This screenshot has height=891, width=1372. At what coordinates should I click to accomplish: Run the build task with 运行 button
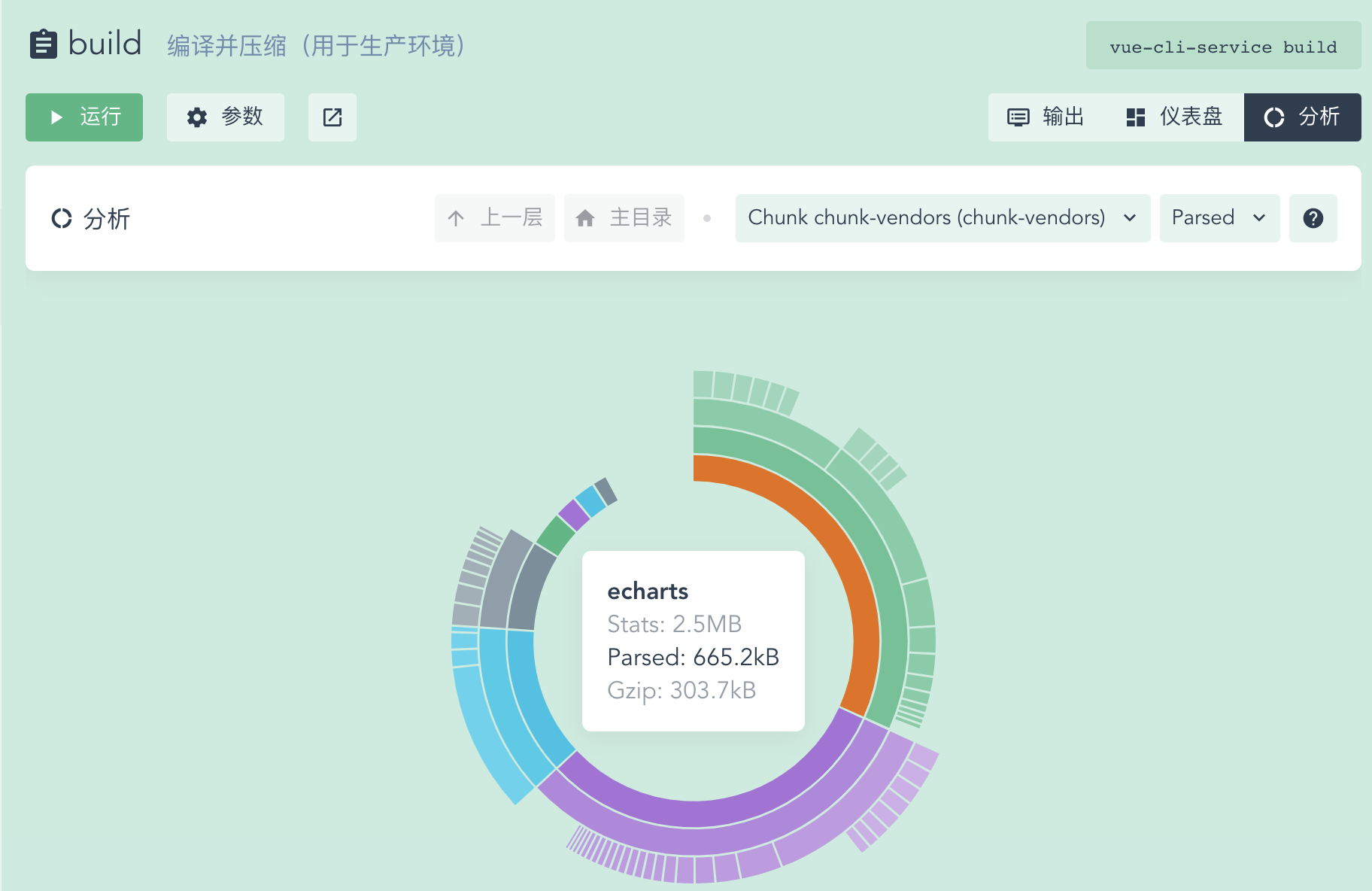84,117
